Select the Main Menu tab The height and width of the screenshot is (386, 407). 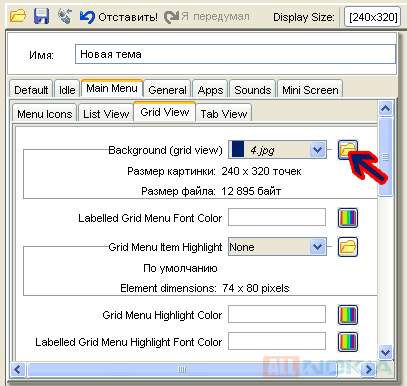(x=112, y=88)
